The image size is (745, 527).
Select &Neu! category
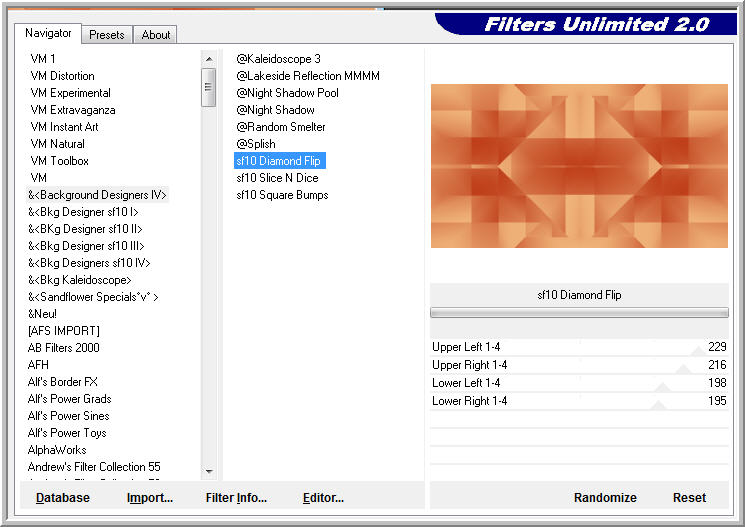click(42, 314)
